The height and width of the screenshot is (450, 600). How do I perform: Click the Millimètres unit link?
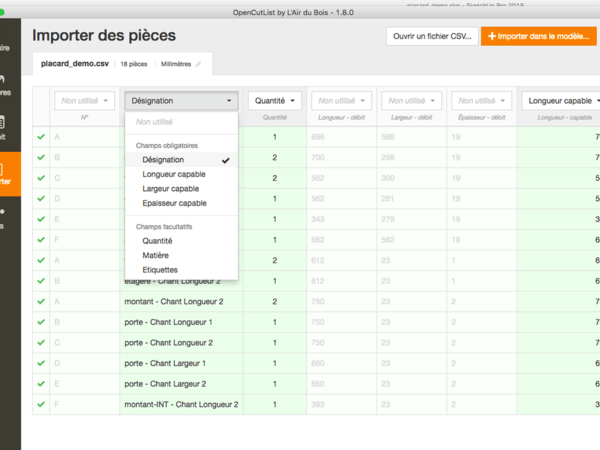[x=176, y=64]
